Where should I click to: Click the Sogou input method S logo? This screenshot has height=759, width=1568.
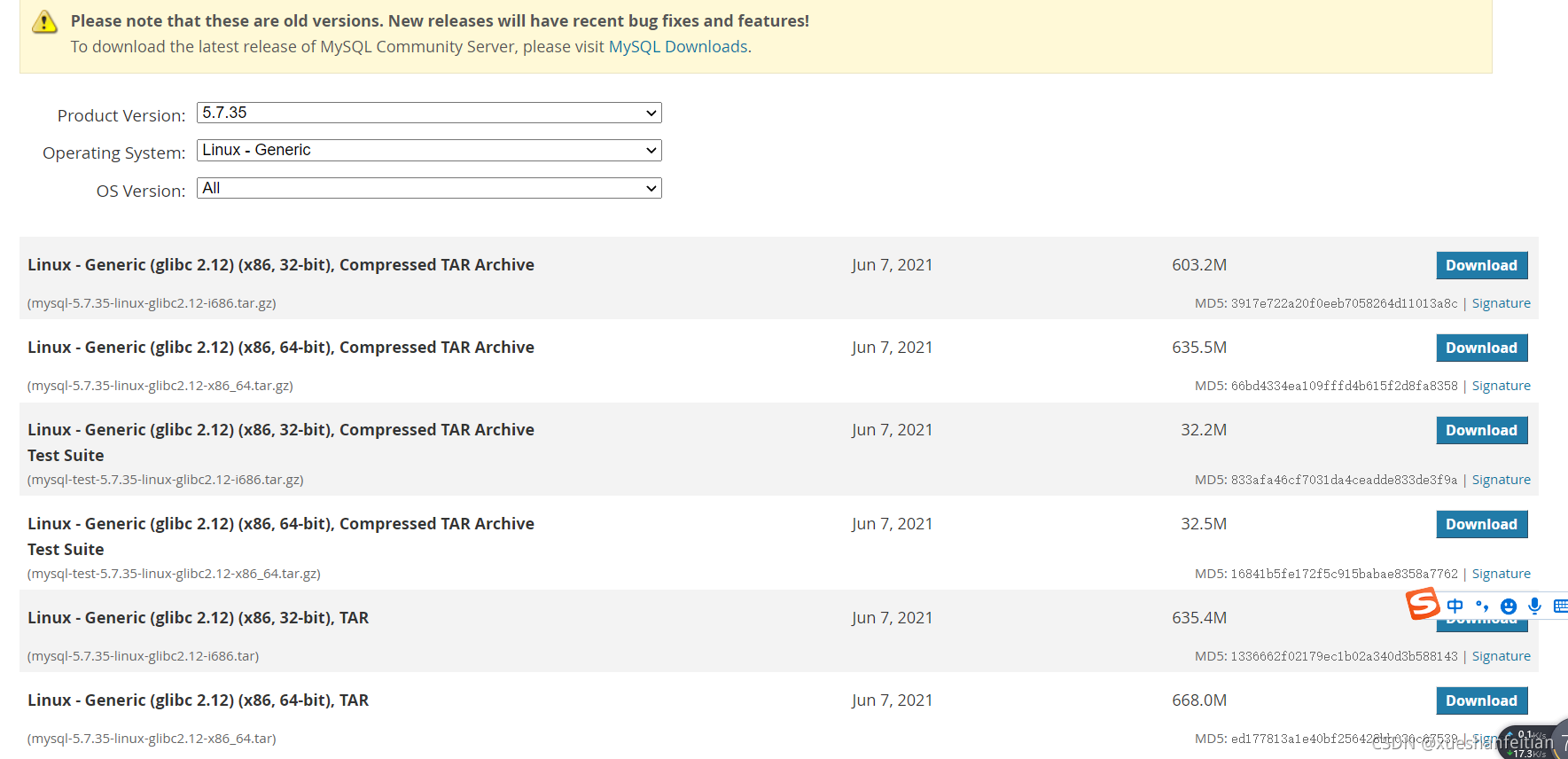[1423, 604]
